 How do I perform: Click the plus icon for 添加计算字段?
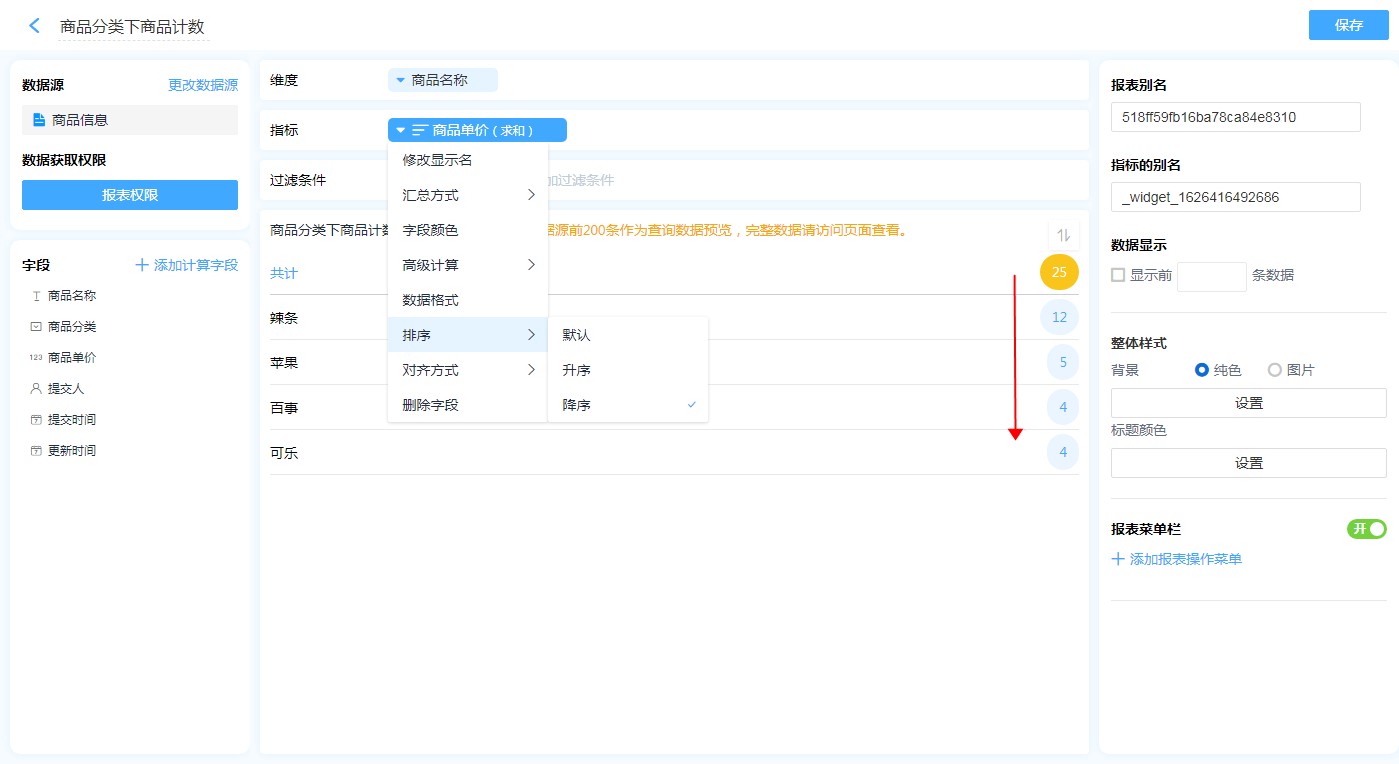point(142,265)
